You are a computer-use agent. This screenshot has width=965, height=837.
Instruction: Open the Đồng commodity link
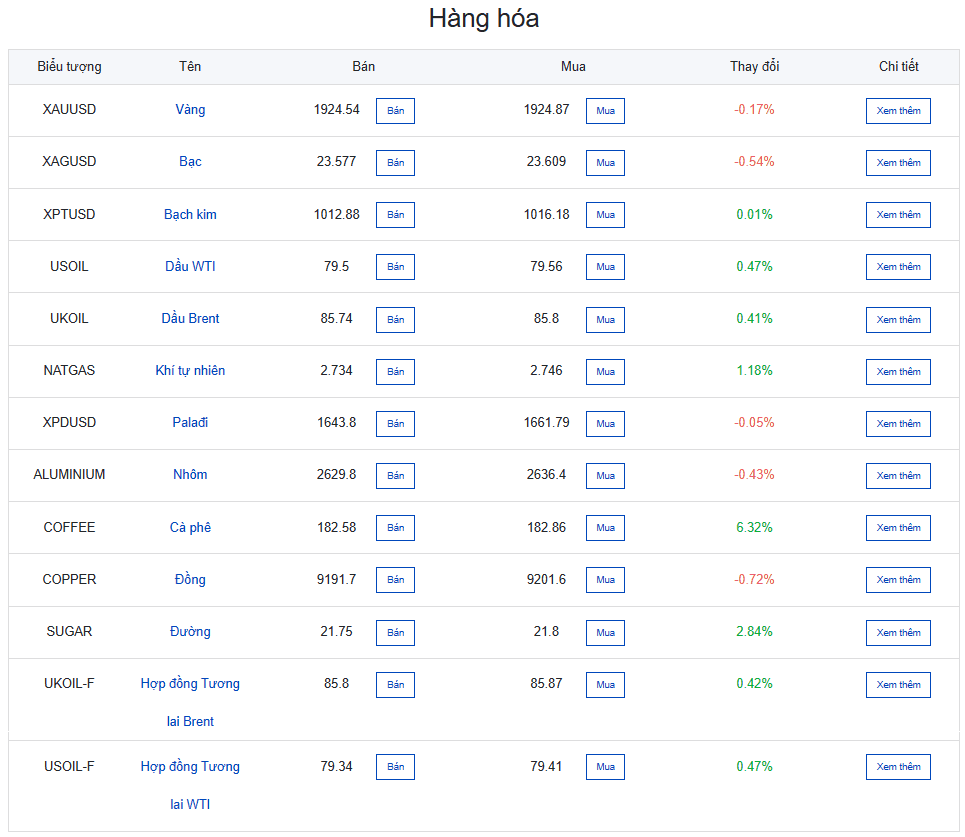[190, 579]
